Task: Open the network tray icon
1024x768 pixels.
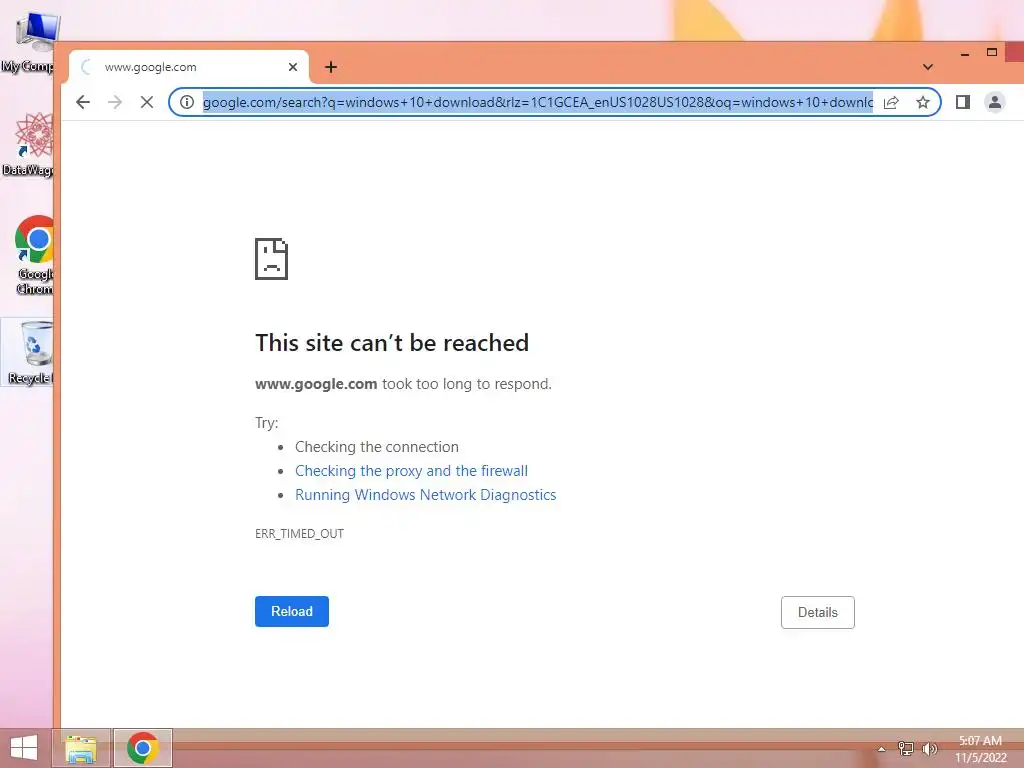Action: pos(906,749)
